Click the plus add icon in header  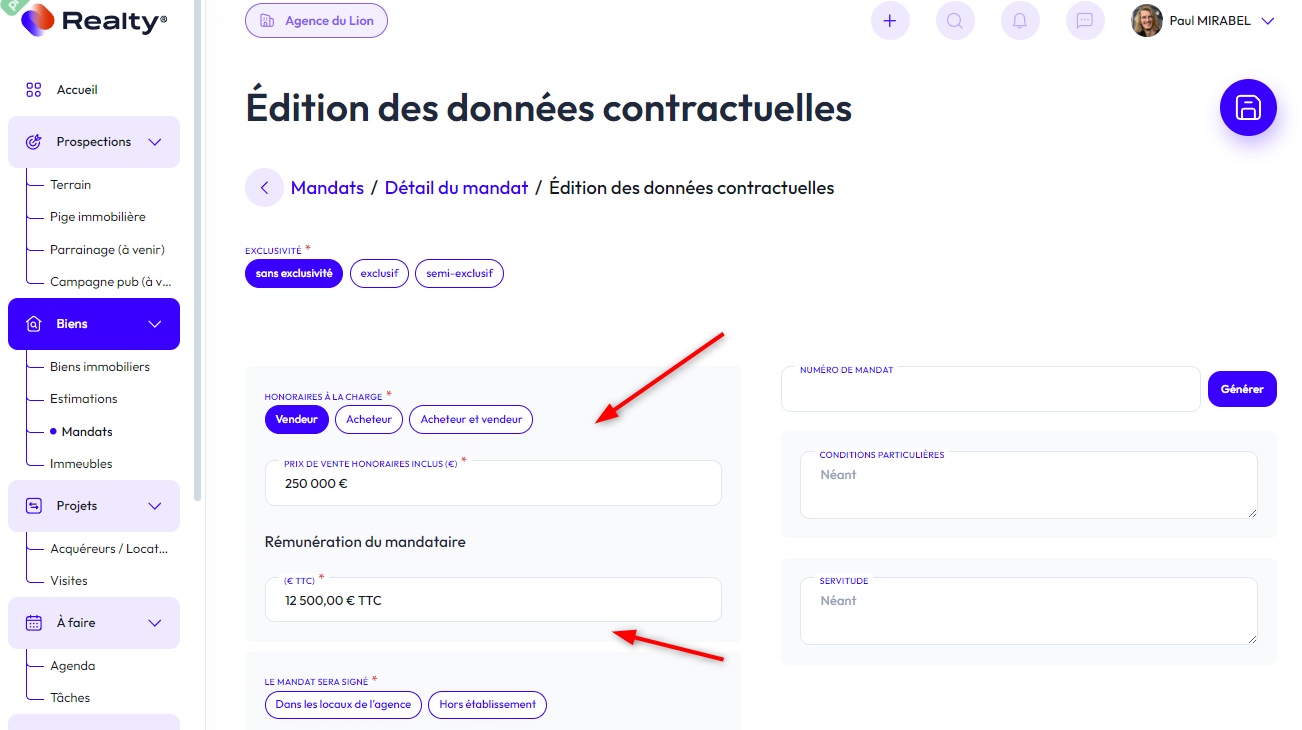click(890, 21)
